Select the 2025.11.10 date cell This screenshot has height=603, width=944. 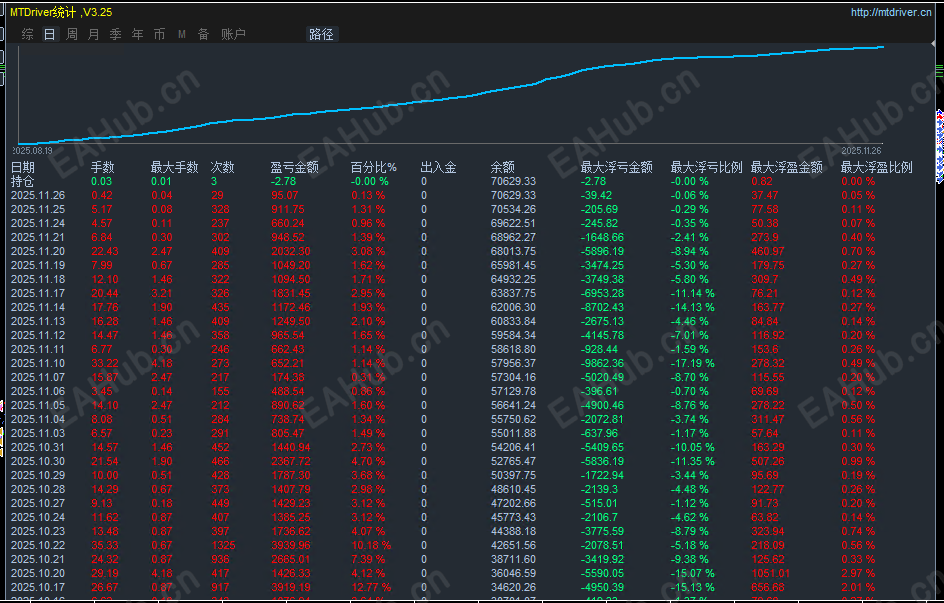pos(38,363)
